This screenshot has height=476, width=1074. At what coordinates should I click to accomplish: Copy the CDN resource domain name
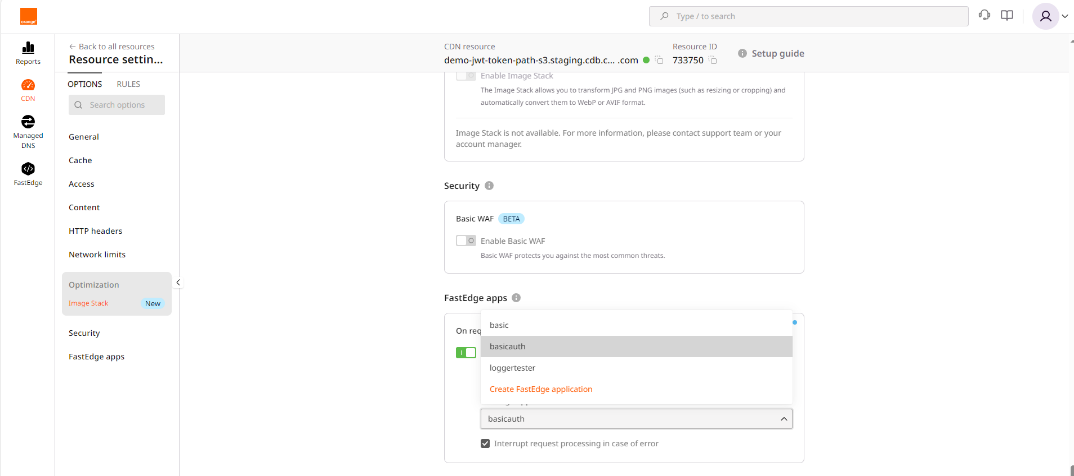[660, 60]
